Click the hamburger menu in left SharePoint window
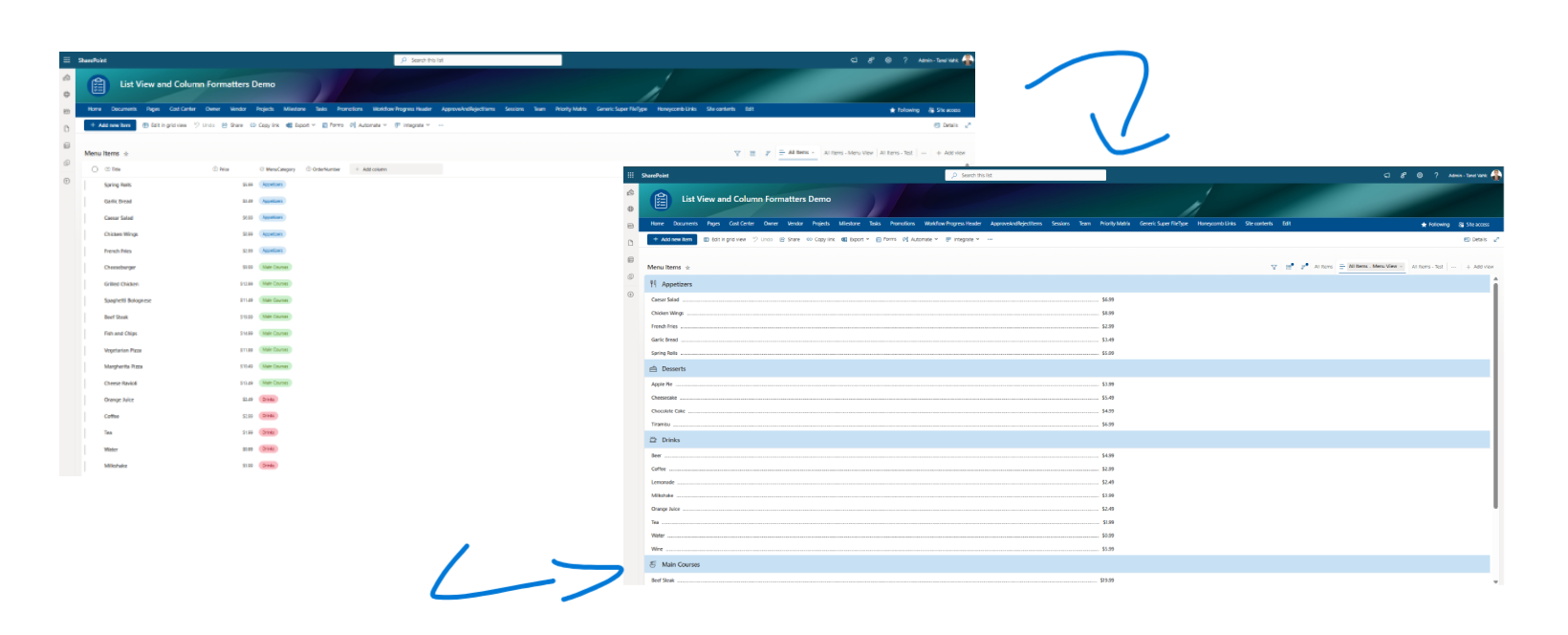Viewport: 1568px width, 635px height. [x=66, y=60]
